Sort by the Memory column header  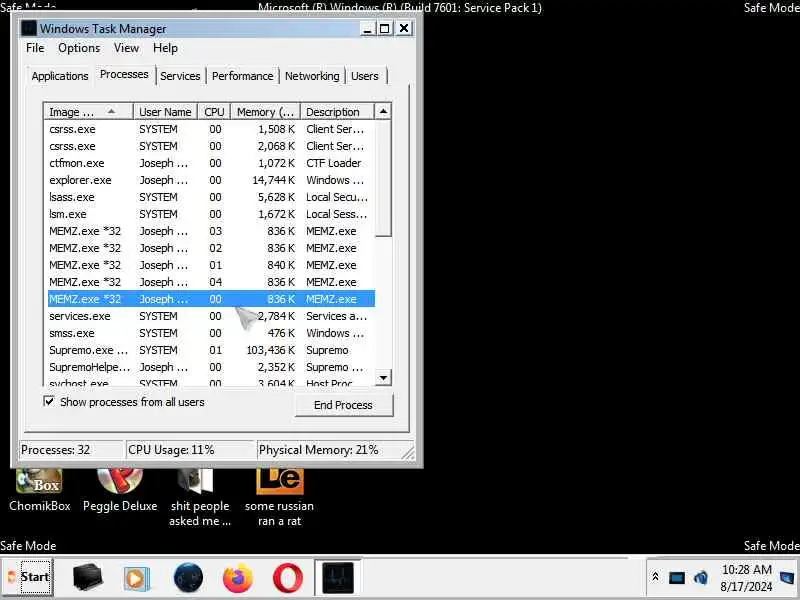click(x=265, y=112)
